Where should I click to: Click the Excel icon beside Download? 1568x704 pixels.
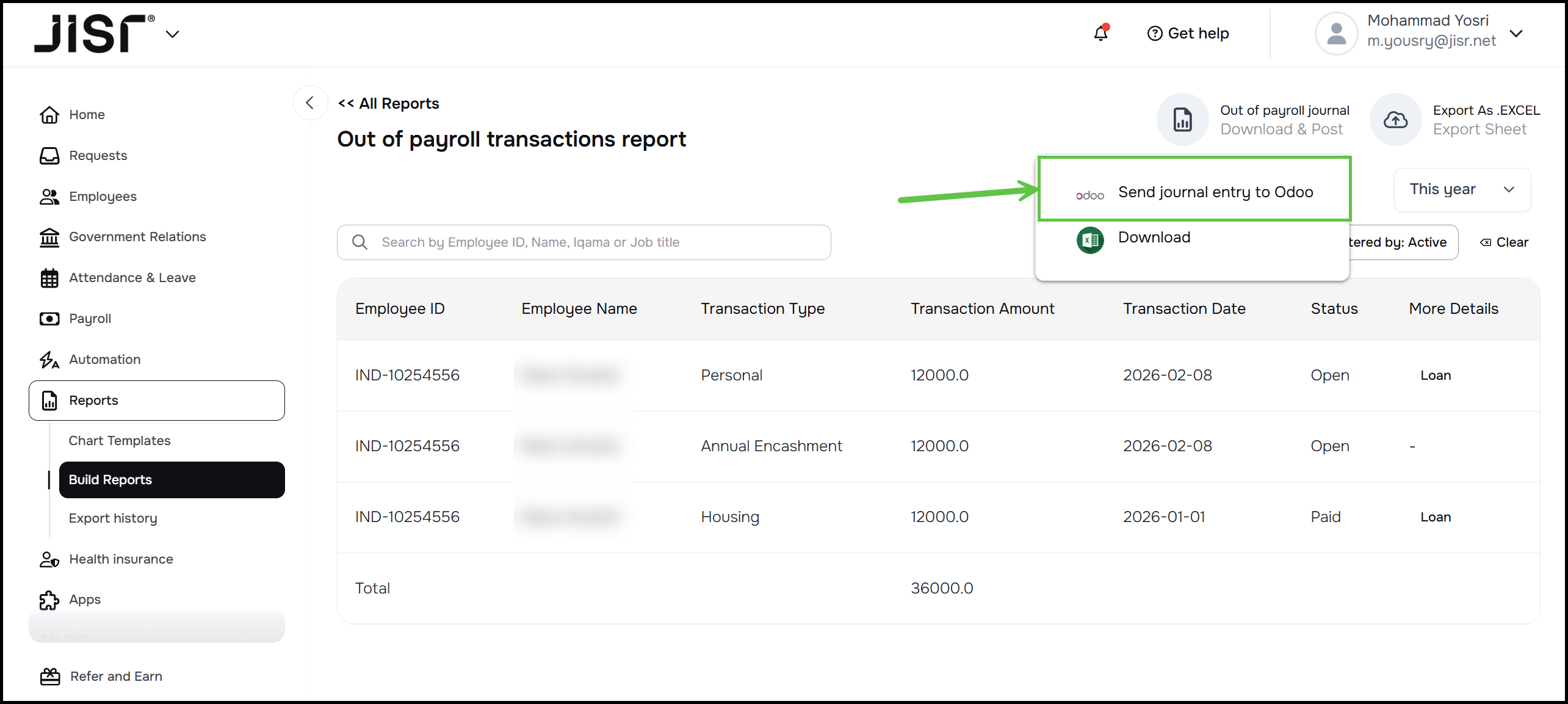(1090, 240)
